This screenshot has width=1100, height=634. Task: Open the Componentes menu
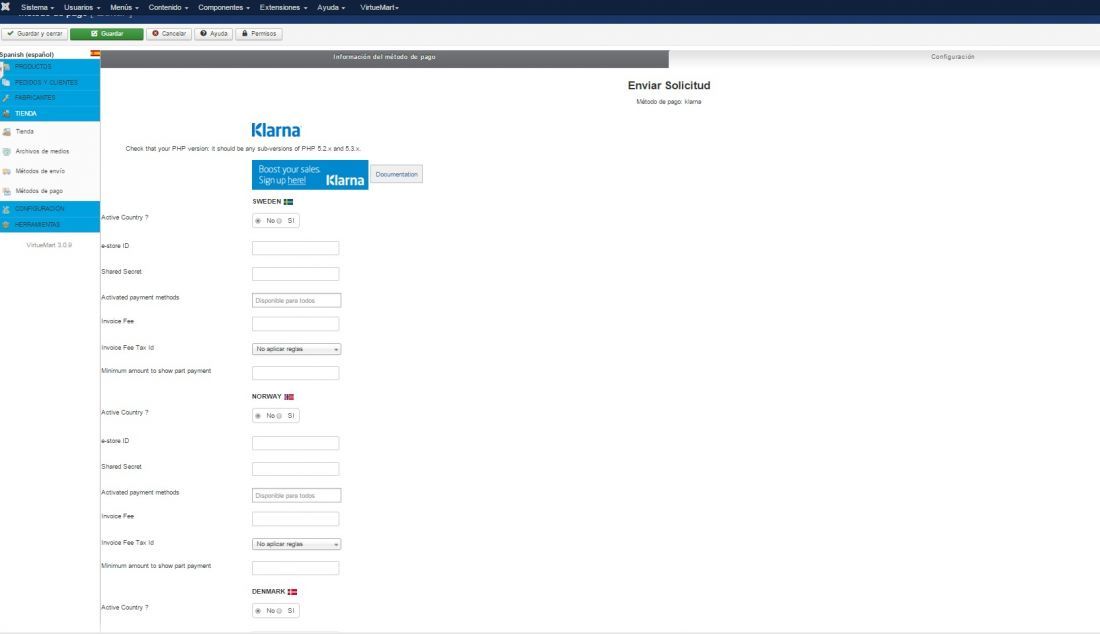coord(223,7)
